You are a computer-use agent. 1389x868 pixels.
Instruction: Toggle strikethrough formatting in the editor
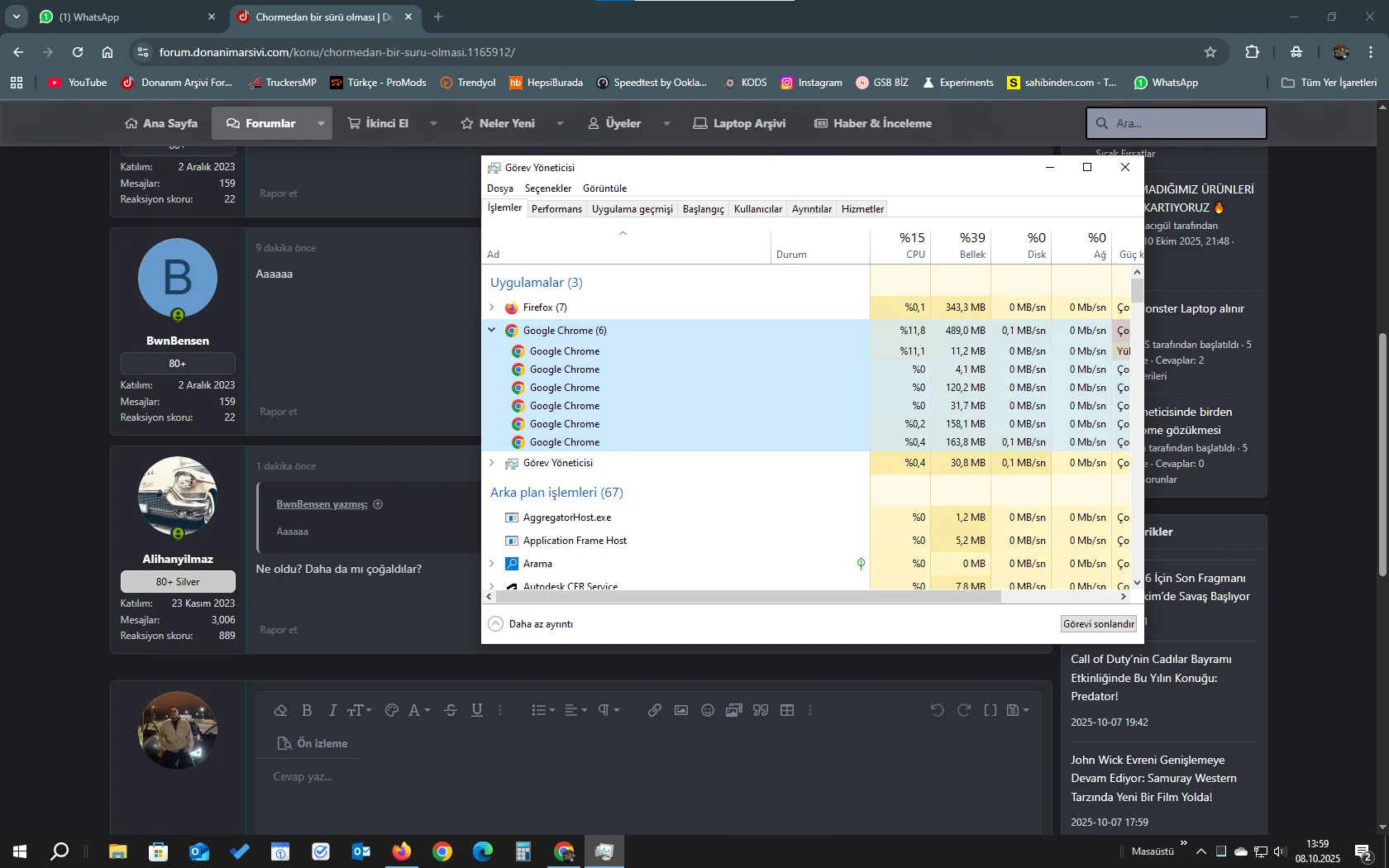click(x=451, y=710)
